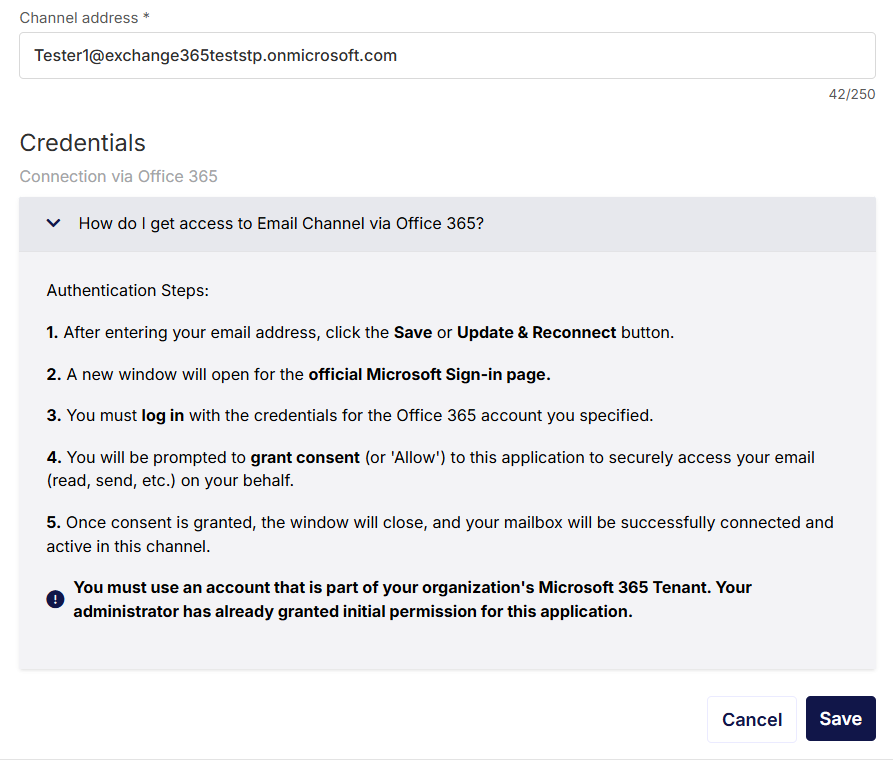
Task: Click the 'How do I get access to Email Channel' header
Action: (x=447, y=224)
